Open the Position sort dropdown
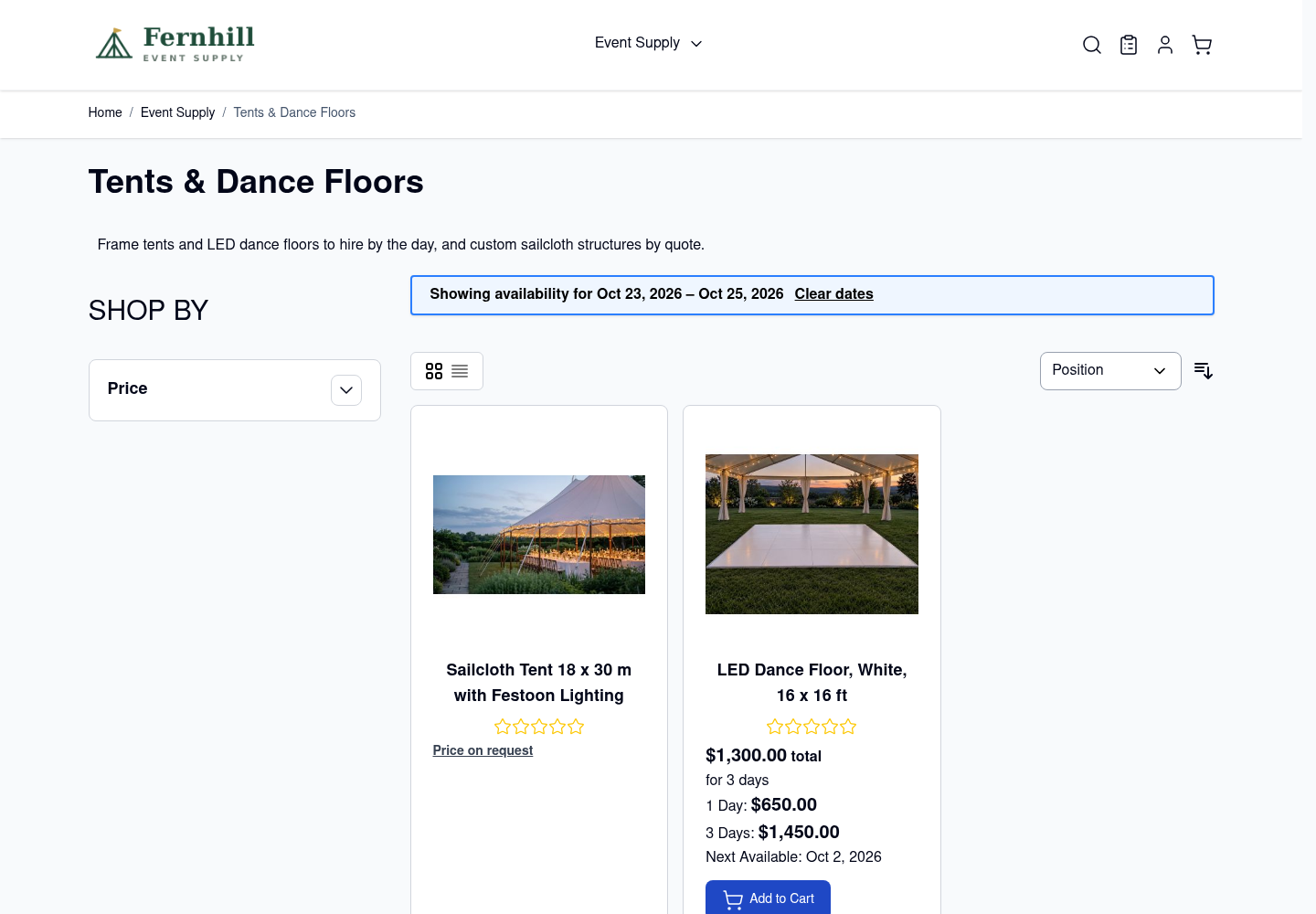 point(1110,371)
